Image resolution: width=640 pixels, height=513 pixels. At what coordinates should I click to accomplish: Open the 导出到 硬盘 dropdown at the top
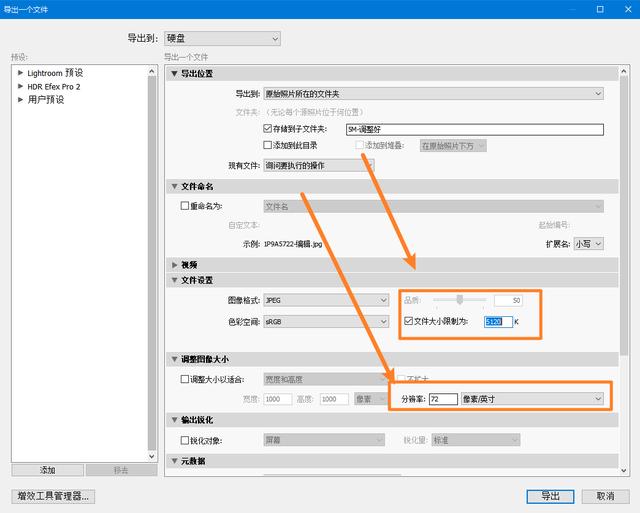pyautogui.click(x=222, y=39)
